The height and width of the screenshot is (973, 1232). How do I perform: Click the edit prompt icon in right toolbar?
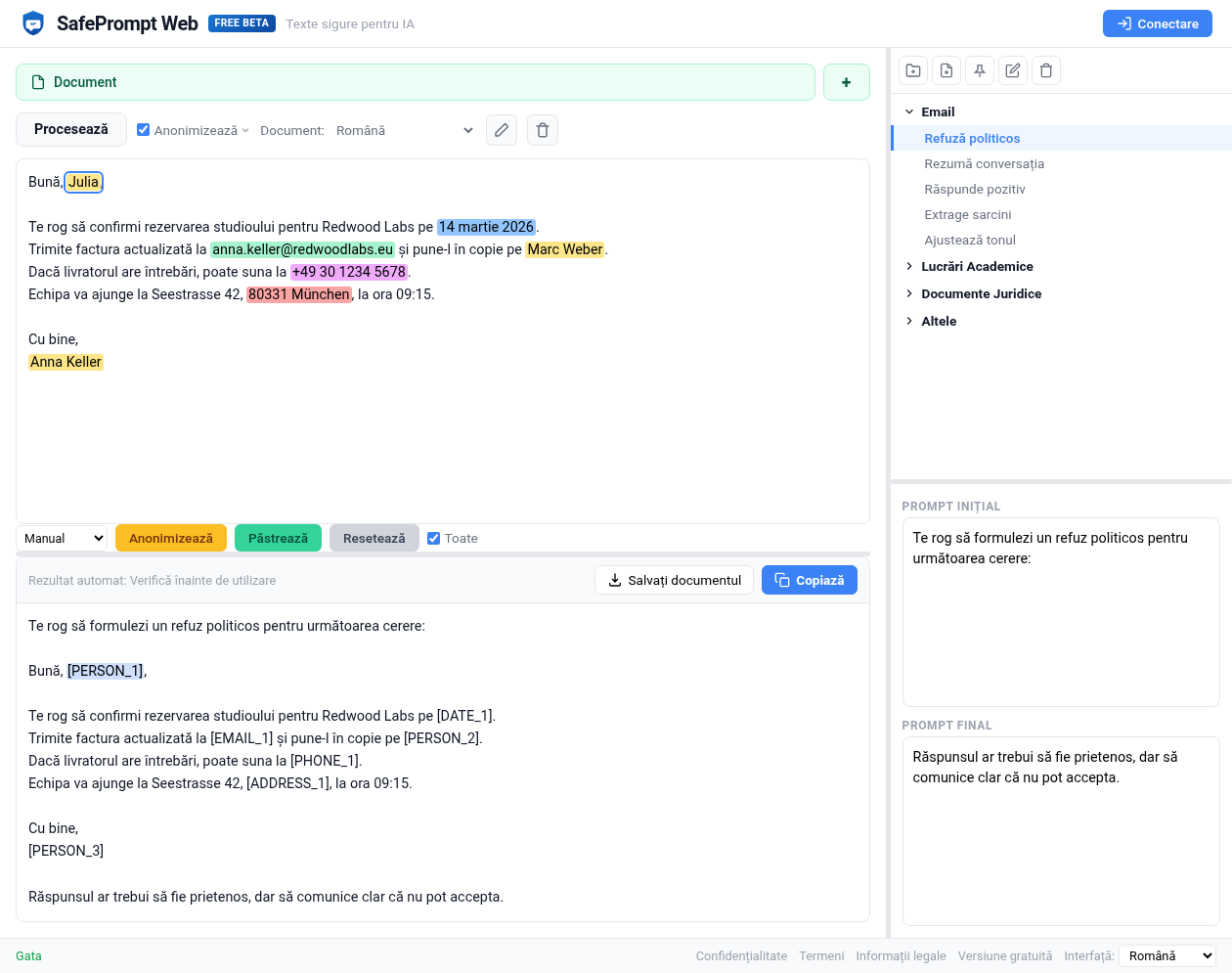1013,70
